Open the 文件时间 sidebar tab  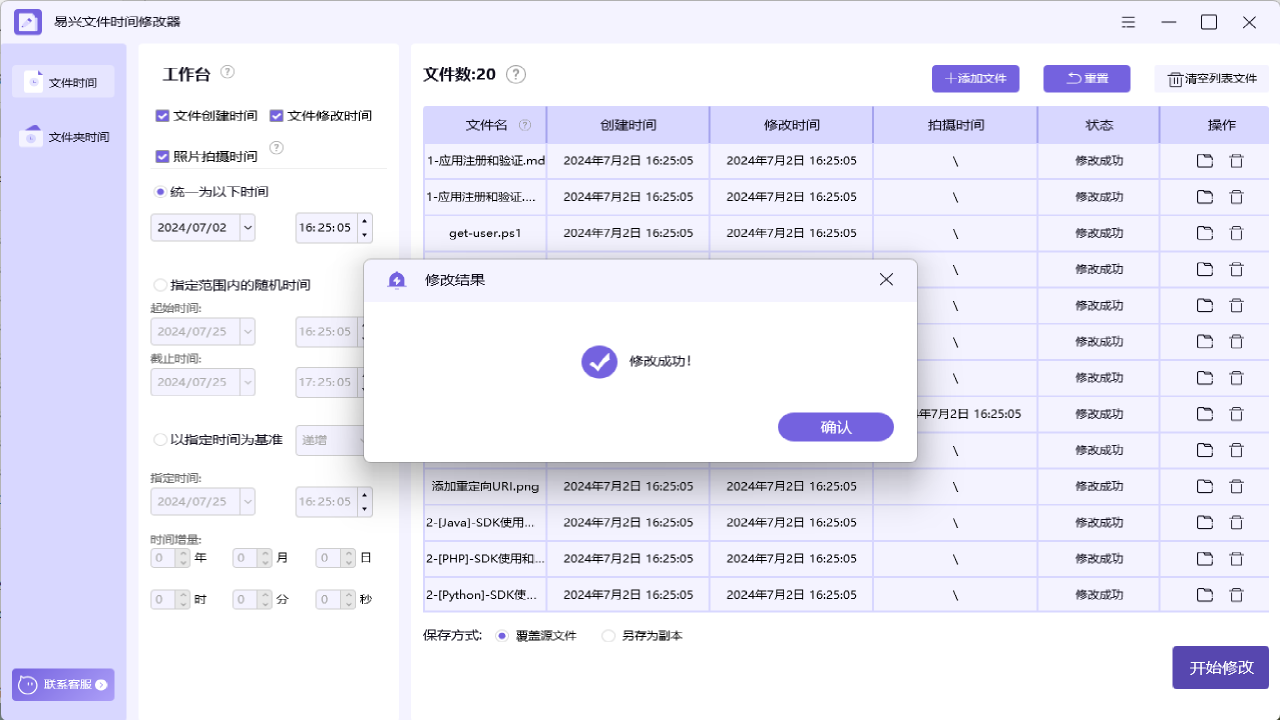click(63, 82)
